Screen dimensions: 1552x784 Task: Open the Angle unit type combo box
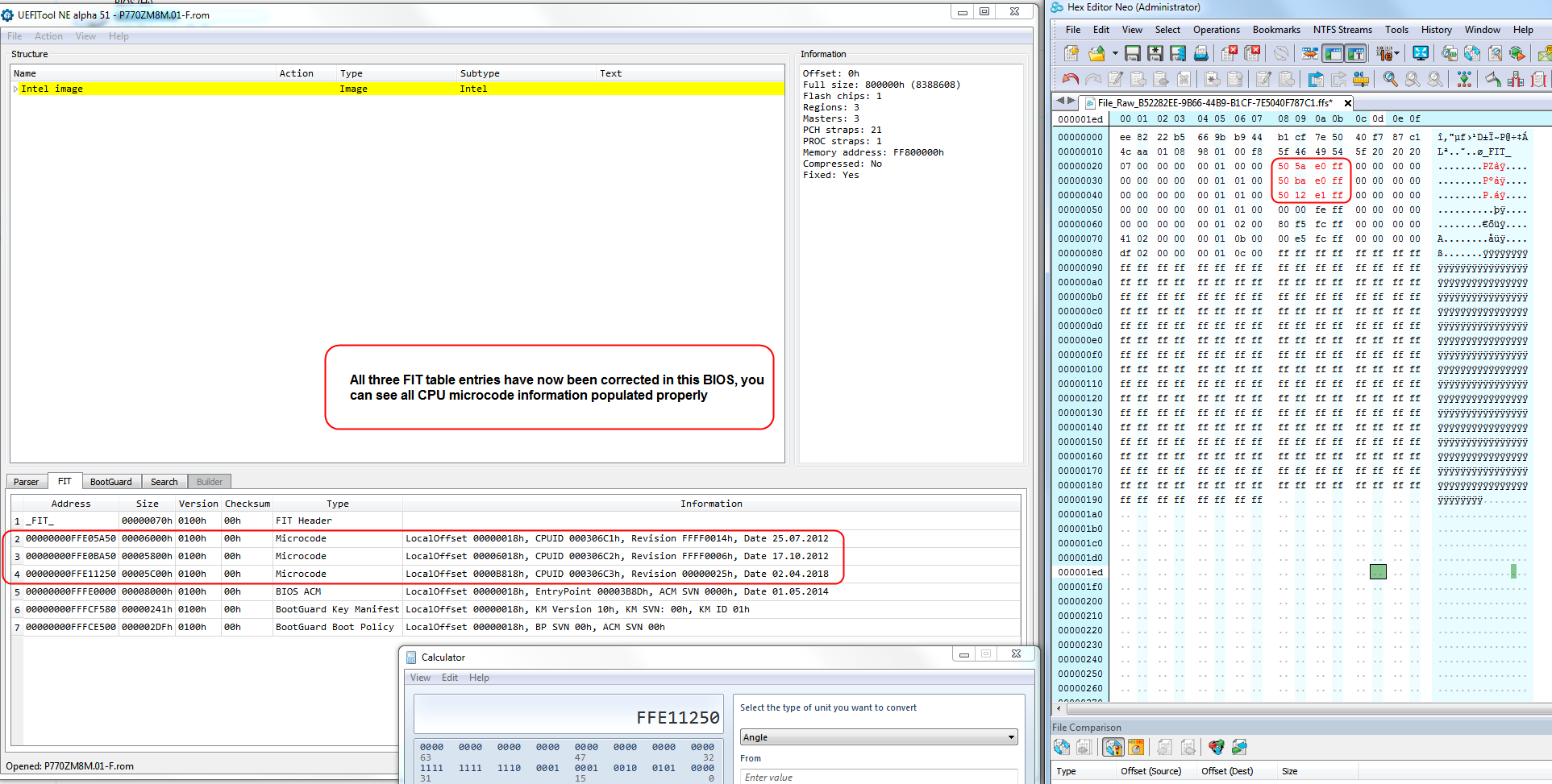(879, 737)
